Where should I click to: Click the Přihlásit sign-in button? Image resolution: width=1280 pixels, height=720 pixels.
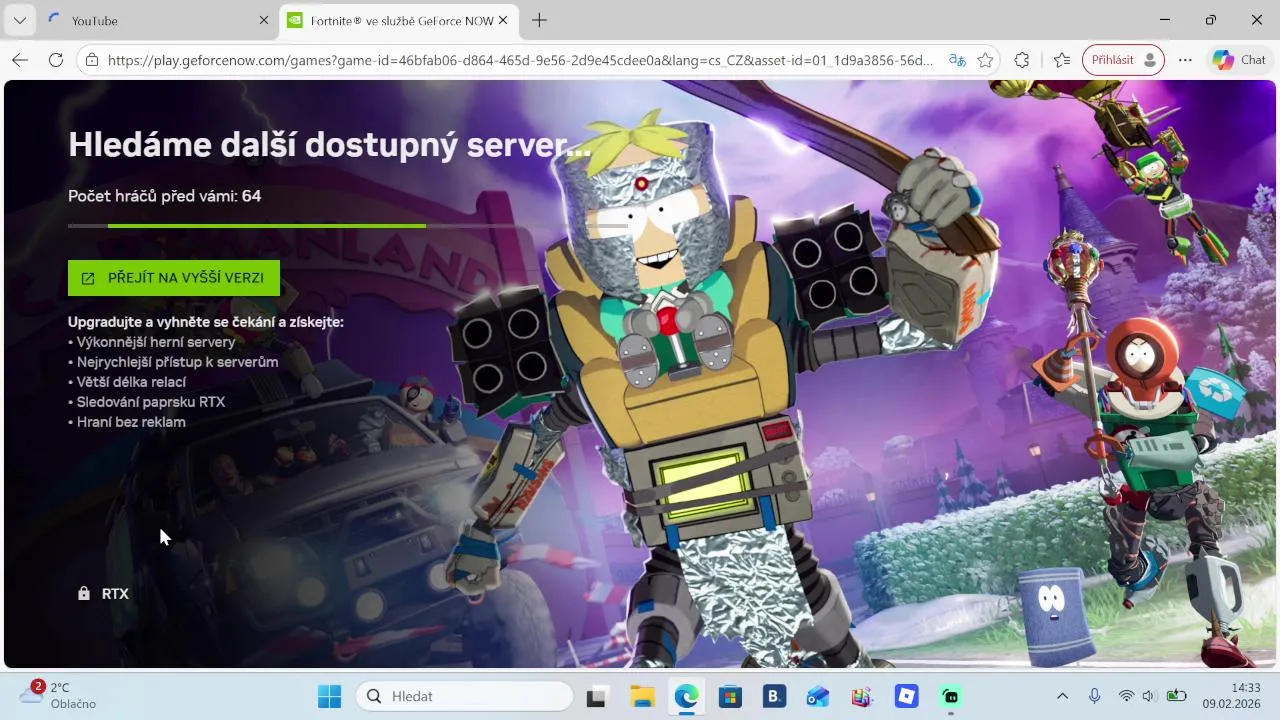pos(1123,60)
